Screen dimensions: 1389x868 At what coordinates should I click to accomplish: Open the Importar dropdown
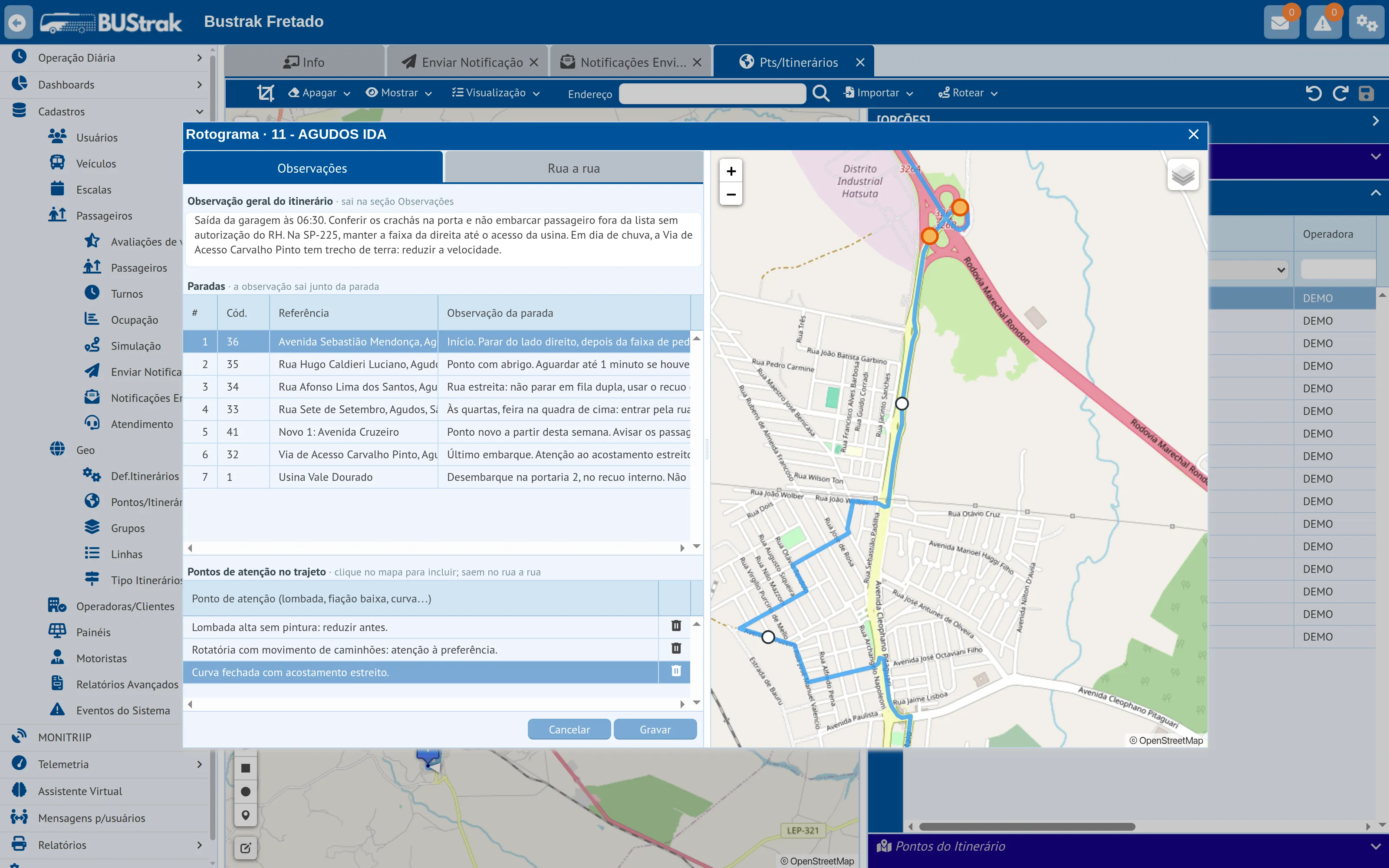[x=878, y=93]
